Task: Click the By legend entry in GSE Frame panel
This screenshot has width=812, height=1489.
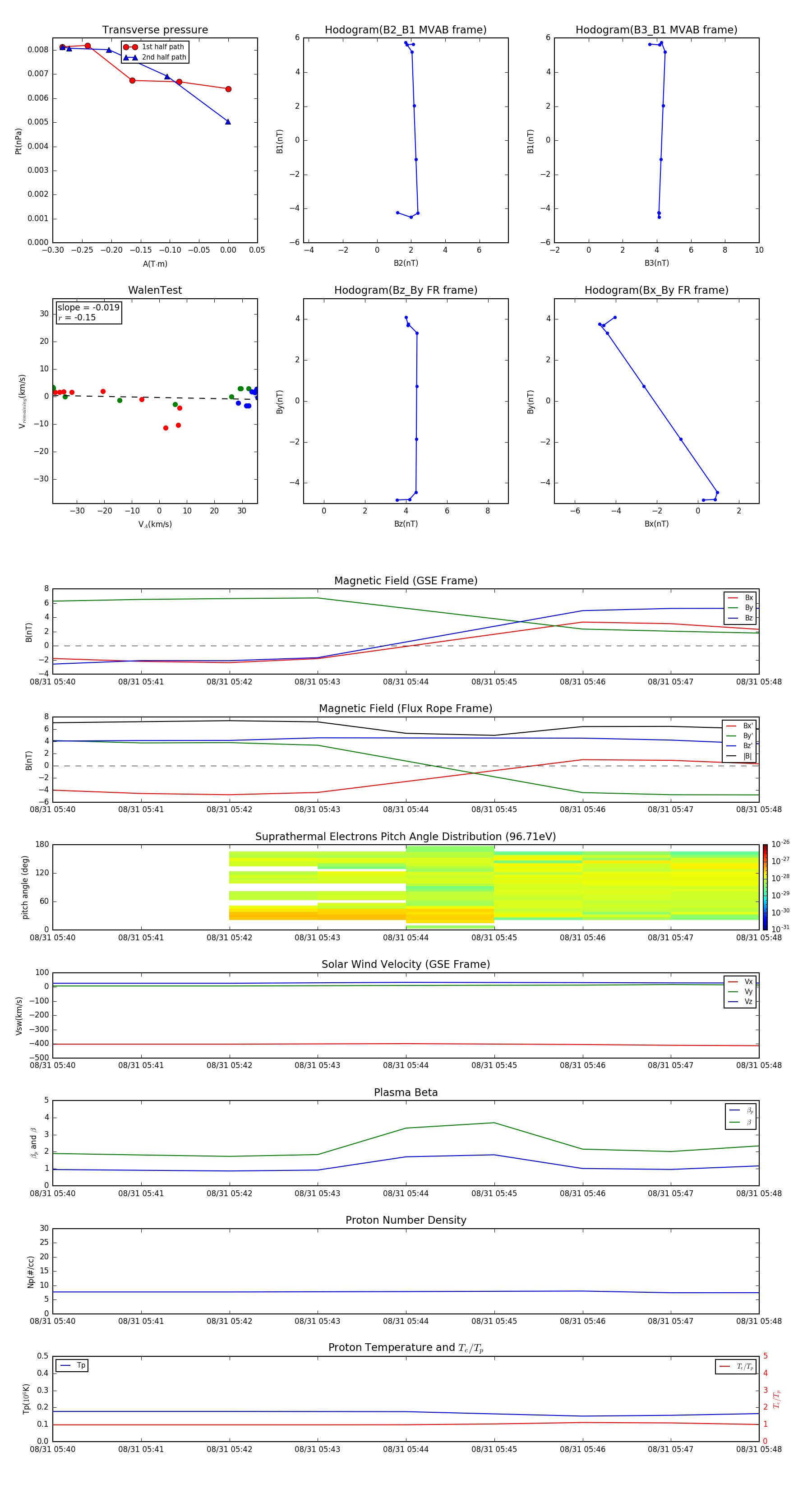Action: [740, 608]
